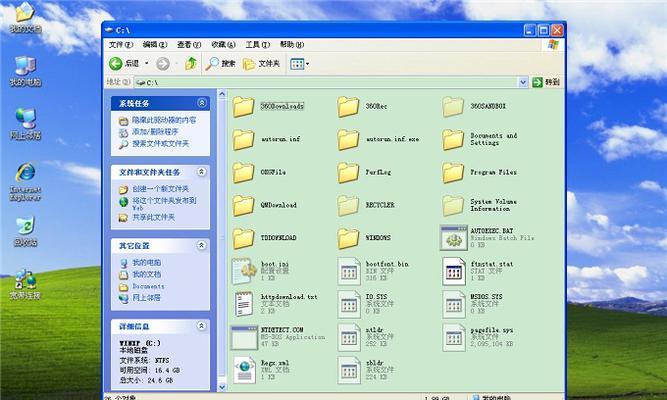Click Make a new folder (创建一个新文件夹) link
Image resolution: width=667 pixels, height=400 pixels.
tap(160, 189)
